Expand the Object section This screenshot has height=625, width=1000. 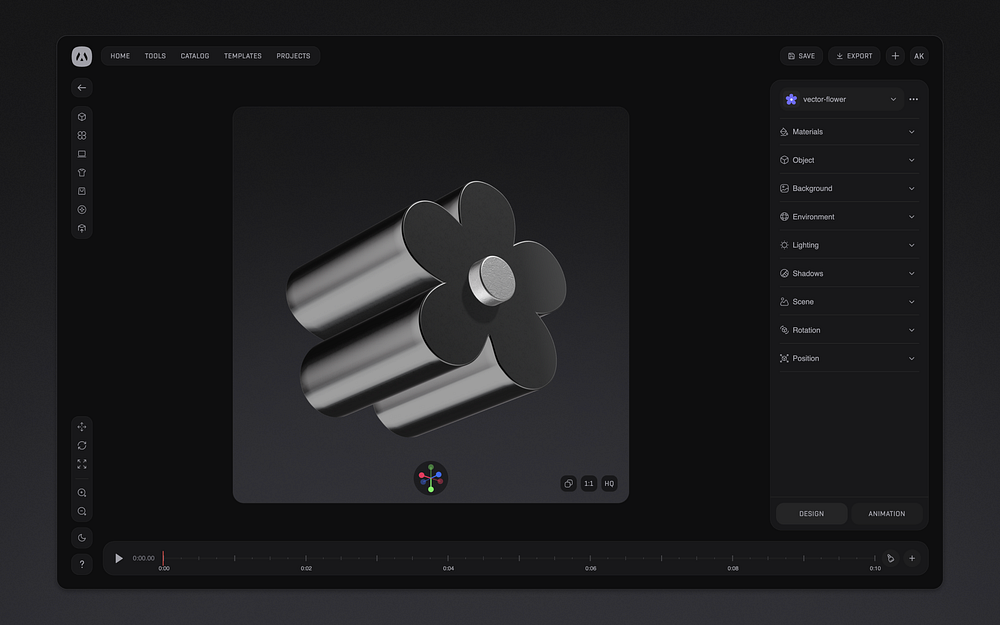click(x=849, y=160)
